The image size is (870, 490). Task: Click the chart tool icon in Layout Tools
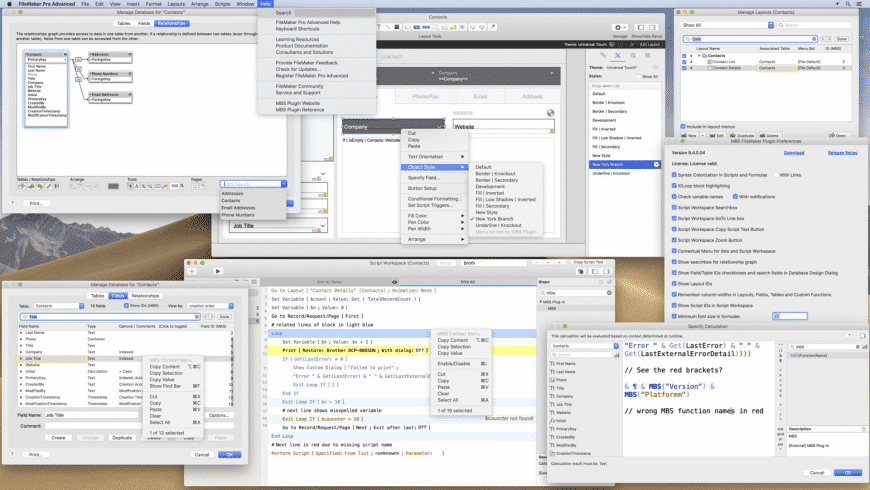[x=453, y=27]
